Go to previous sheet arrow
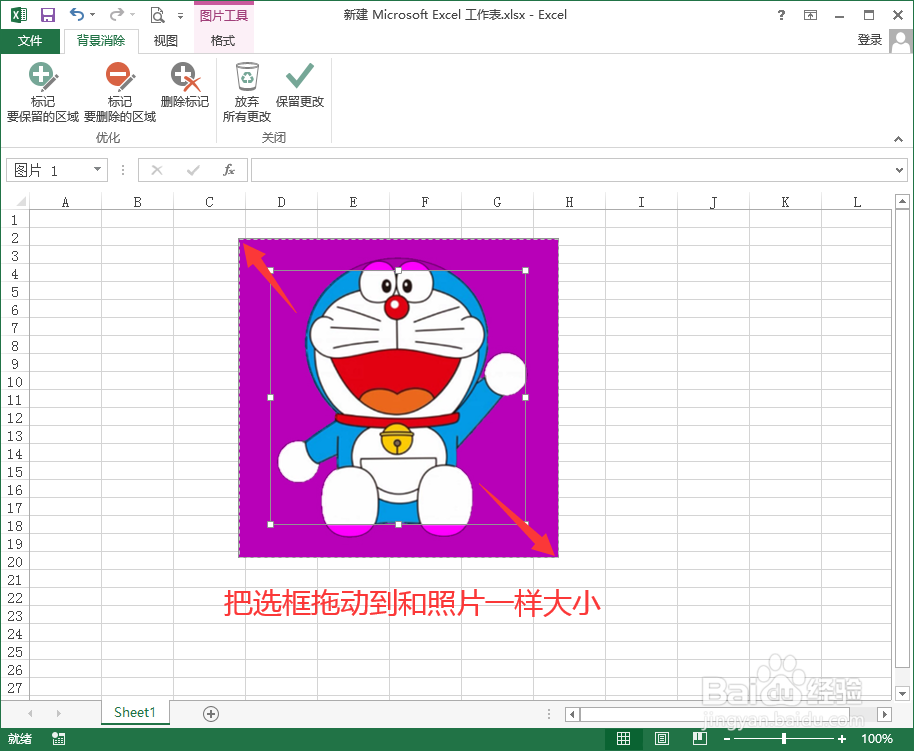This screenshot has width=914, height=751. [x=30, y=713]
